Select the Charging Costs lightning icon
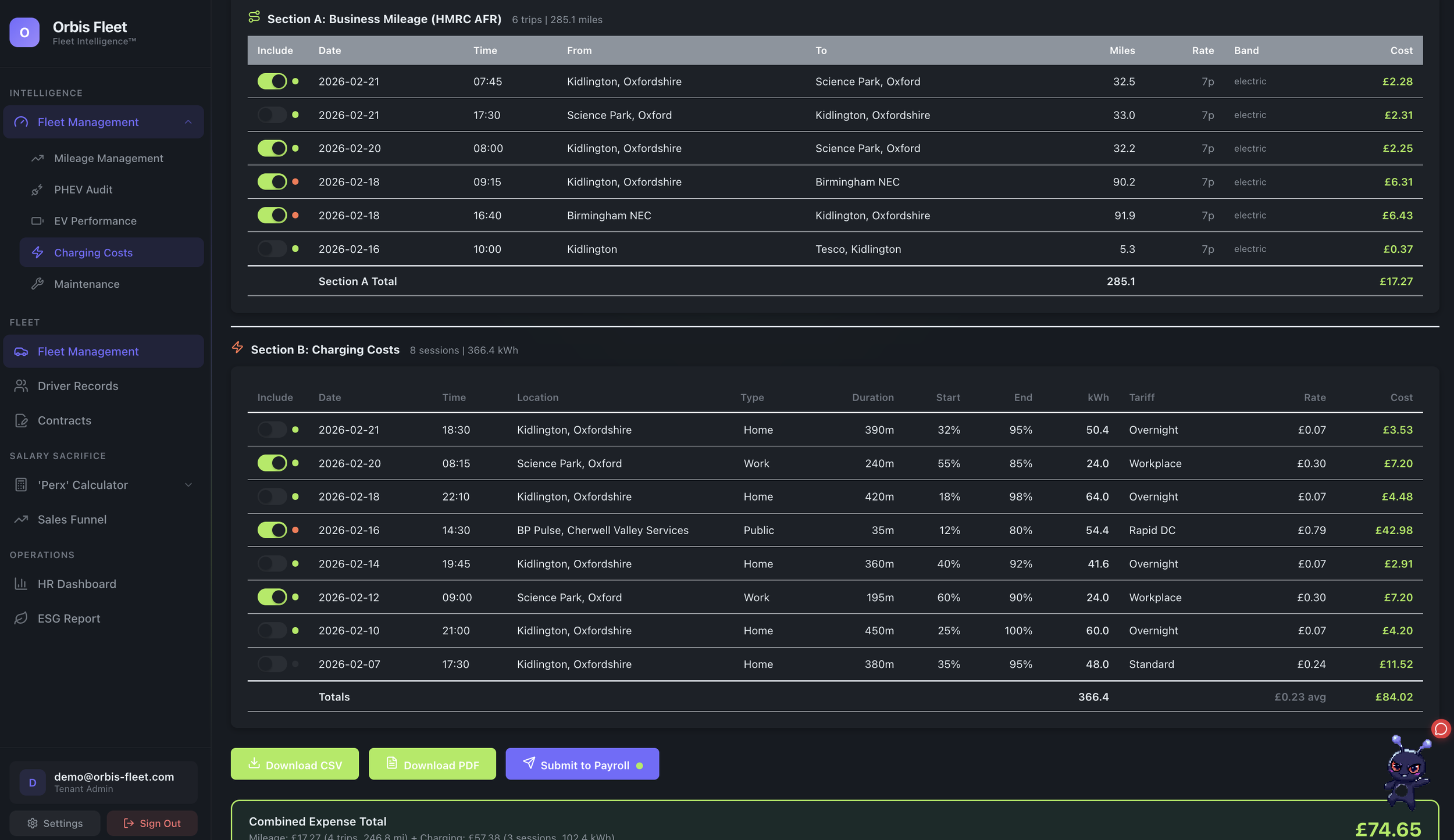 [x=37, y=252]
